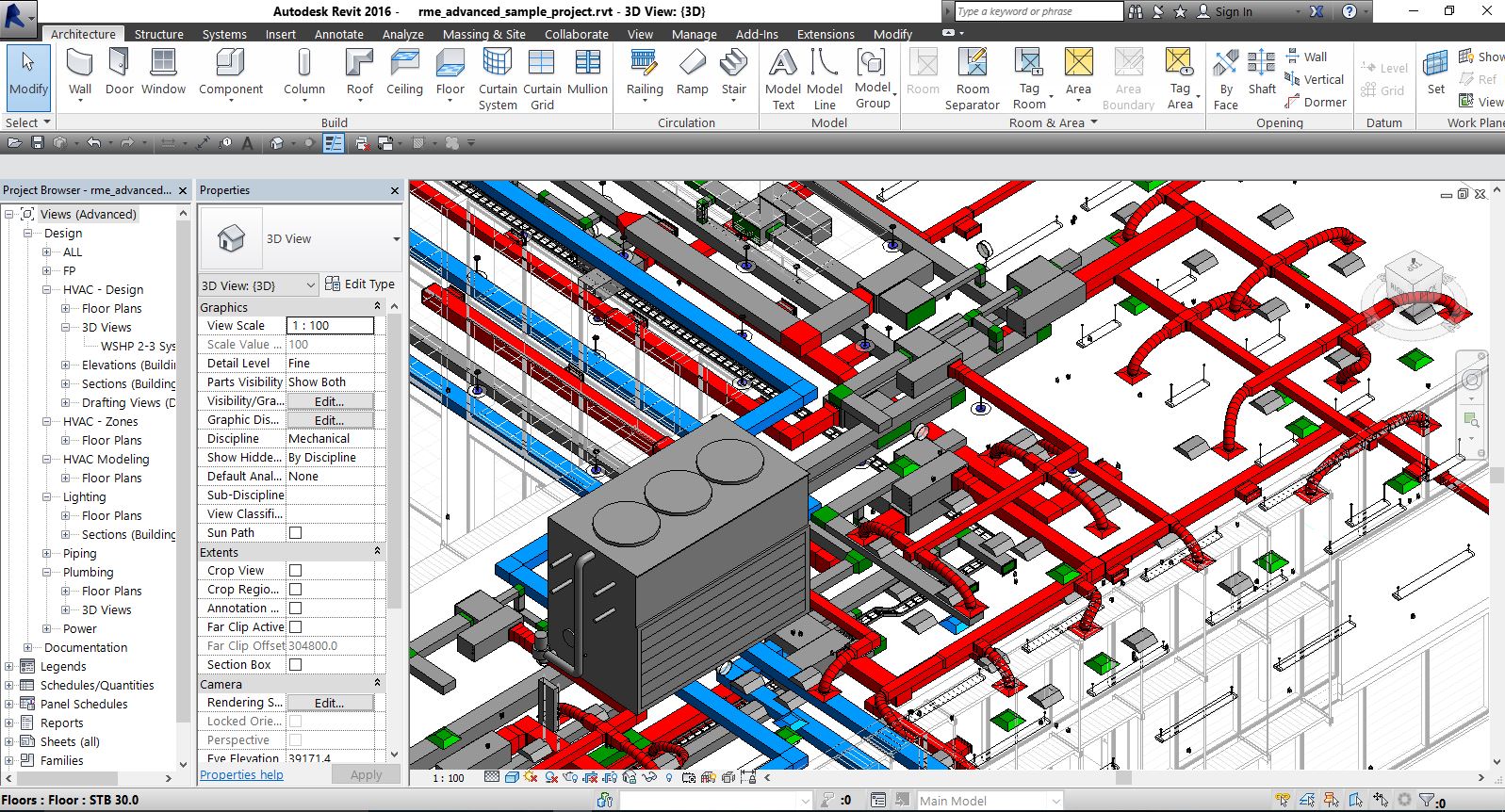Image resolution: width=1505 pixels, height=812 pixels.
Task: Choose the Room Separator tool
Action: click(973, 79)
